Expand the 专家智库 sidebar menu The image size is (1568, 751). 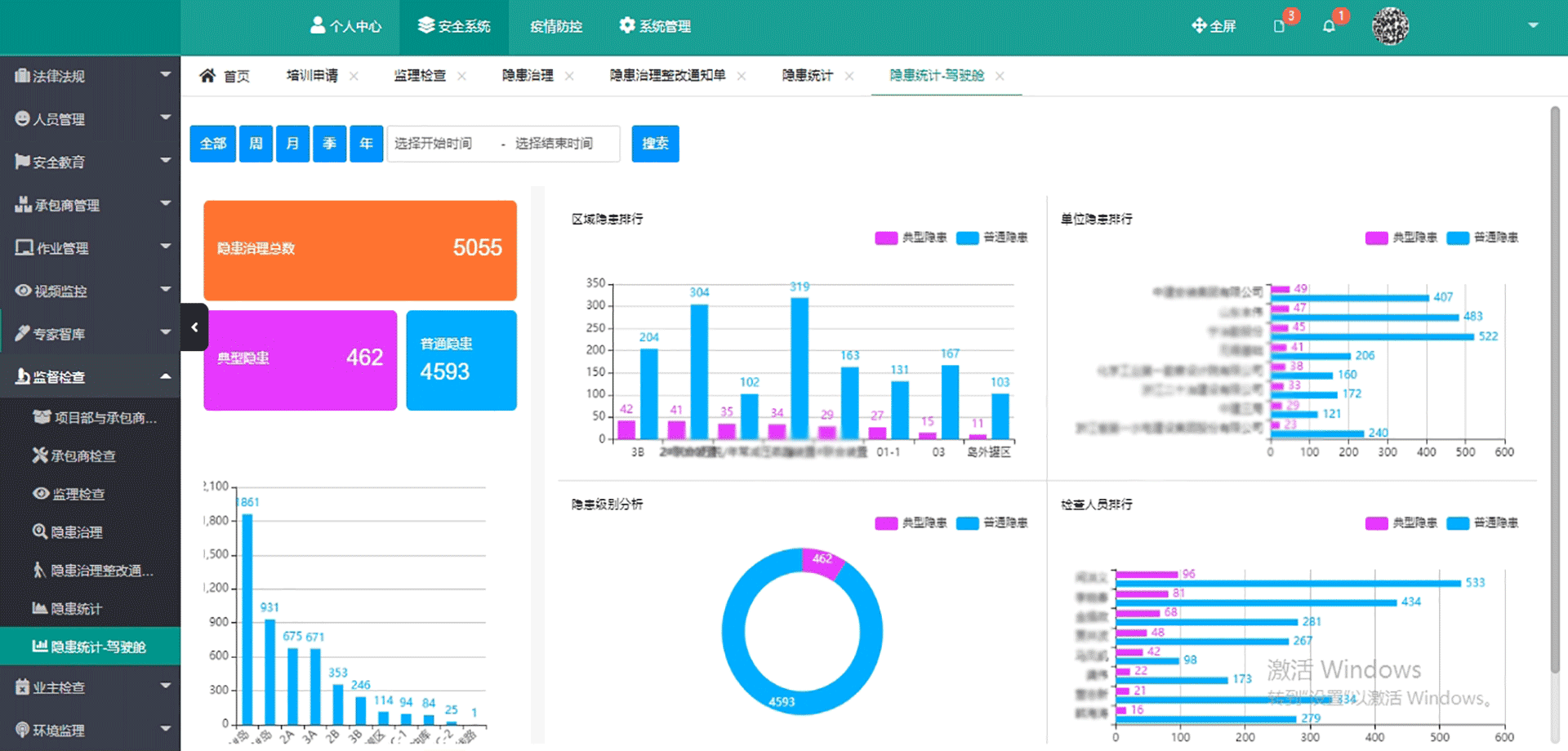pos(90,334)
